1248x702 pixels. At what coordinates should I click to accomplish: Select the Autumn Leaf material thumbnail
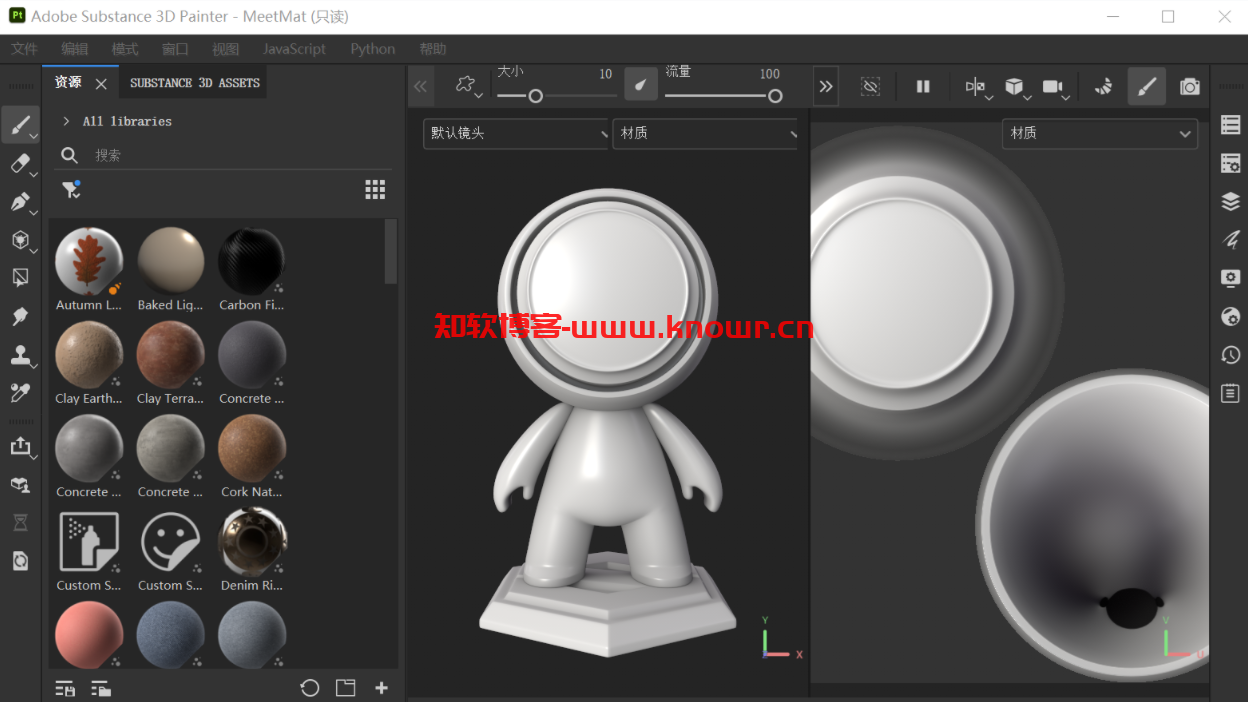[88, 261]
